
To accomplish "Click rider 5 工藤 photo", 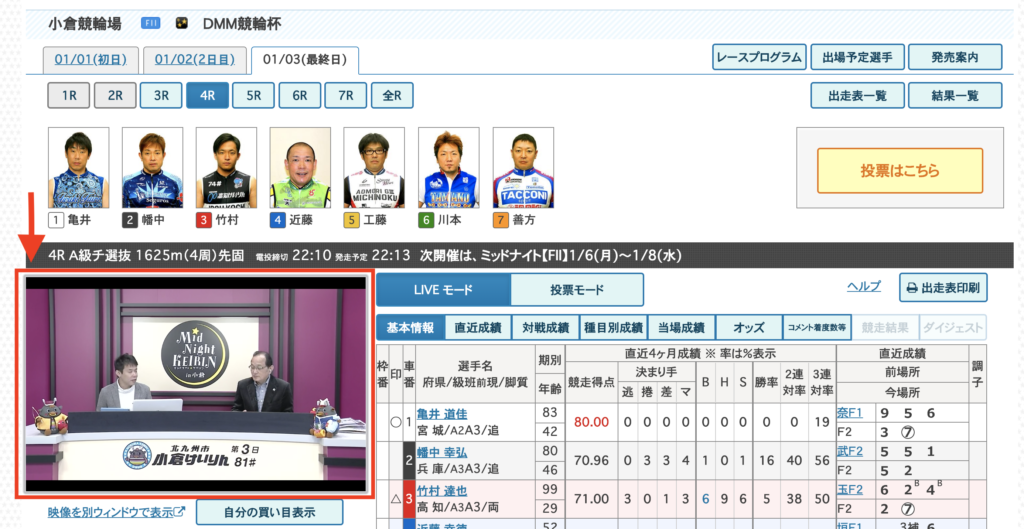I will click(x=374, y=168).
